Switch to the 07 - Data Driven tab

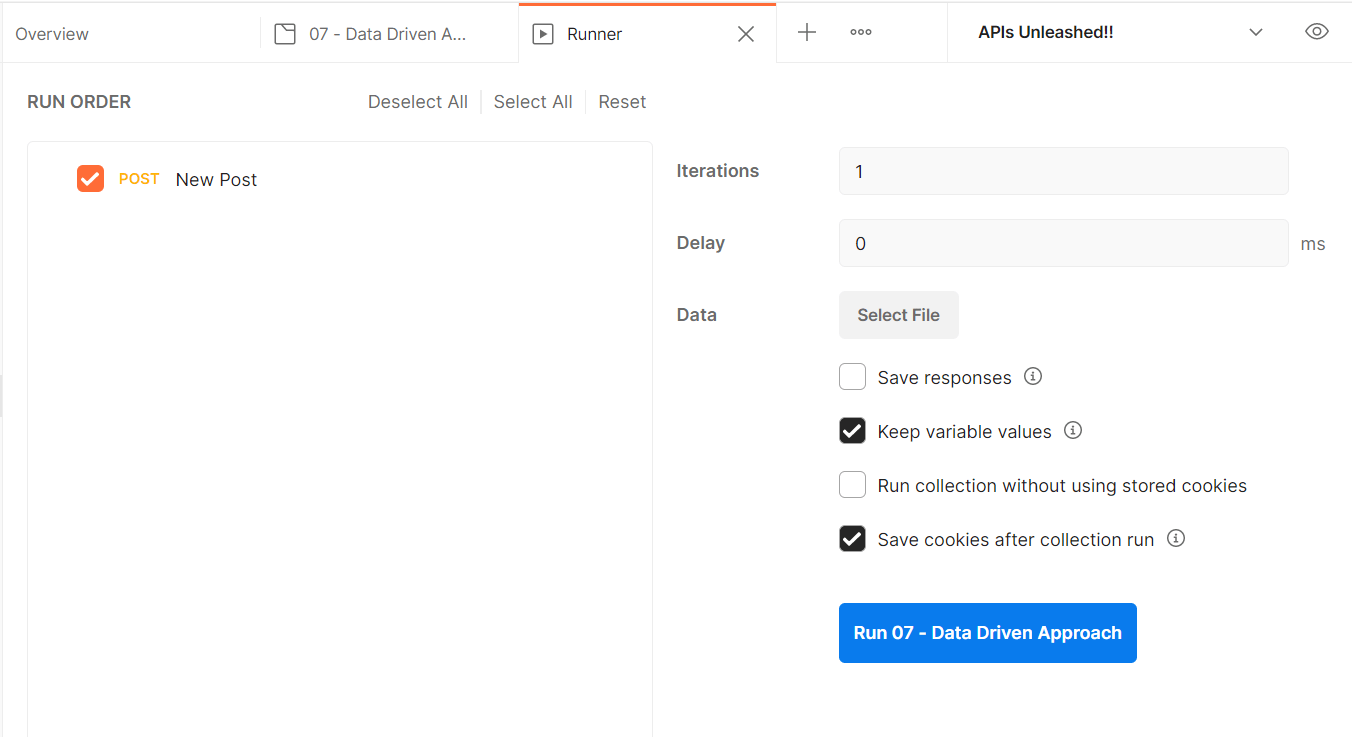pyautogui.click(x=389, y=34)
